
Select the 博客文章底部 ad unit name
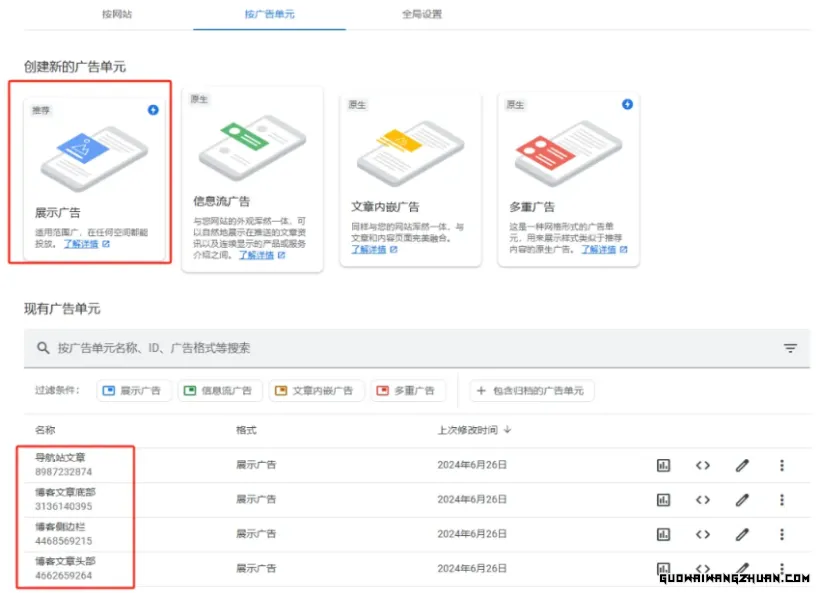[65, 492]
